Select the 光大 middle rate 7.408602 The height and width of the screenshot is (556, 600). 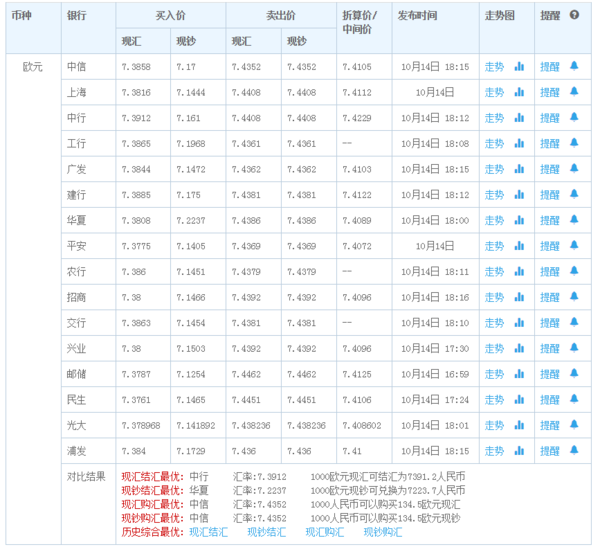pyautogui.click(x=362, y=426)
